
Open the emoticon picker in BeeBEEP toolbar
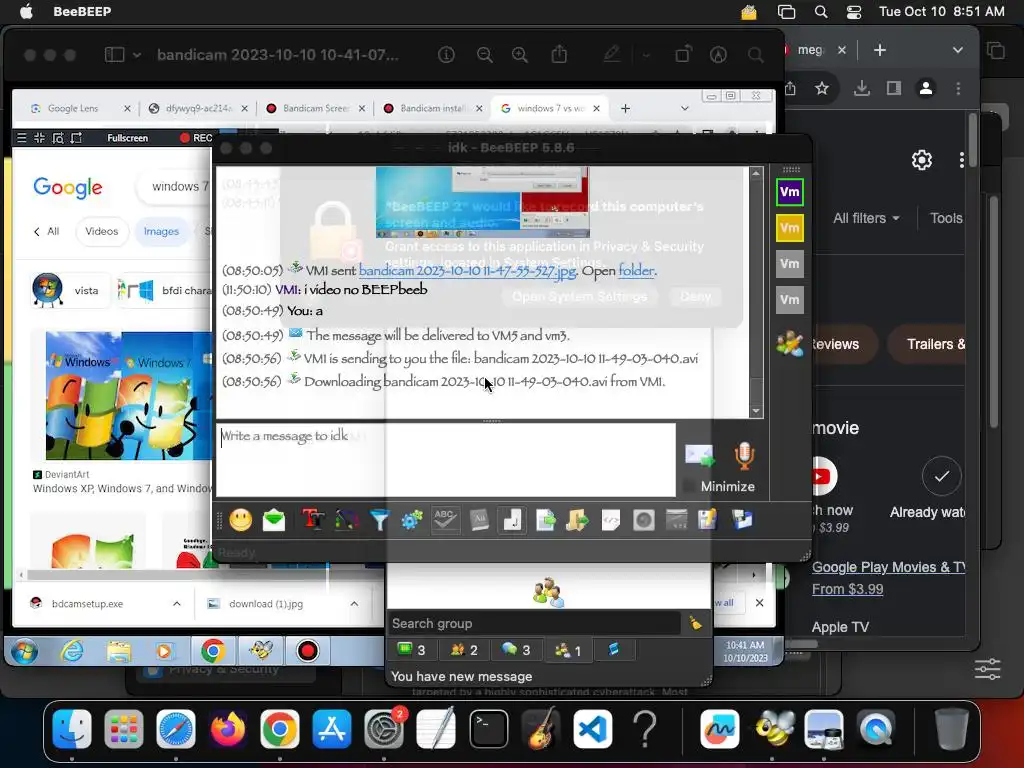click(241, 520)
